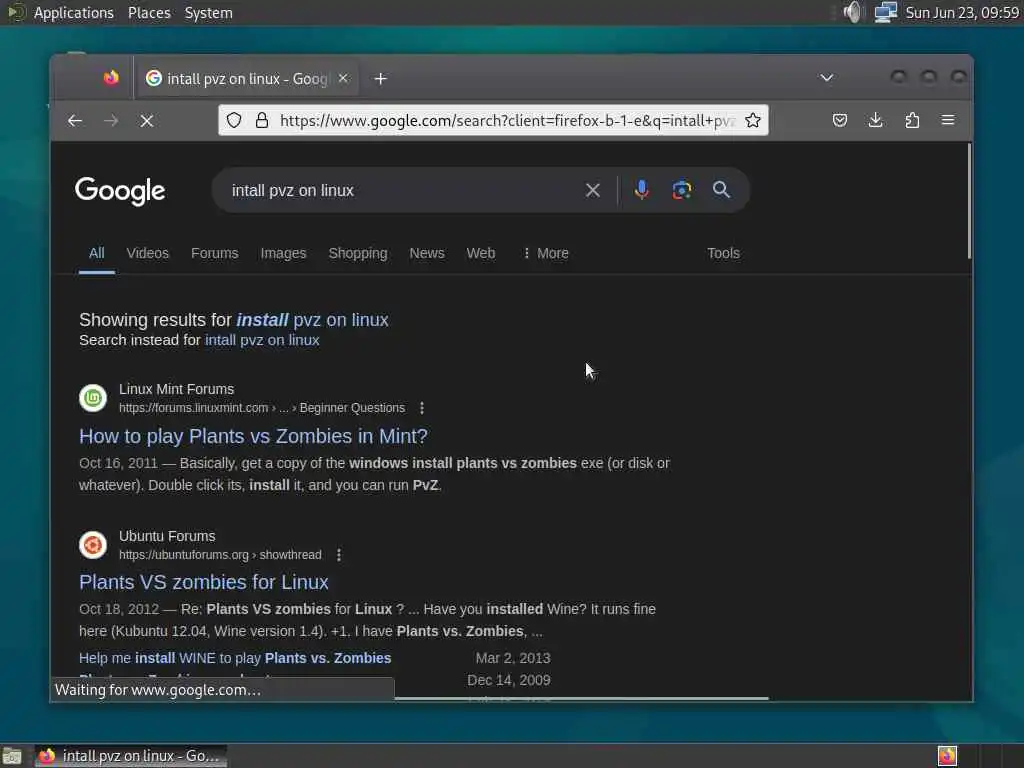The image size is (1024, 768).
Task: Open the Firefox downloads panel
Action: (x=876, y=120)
